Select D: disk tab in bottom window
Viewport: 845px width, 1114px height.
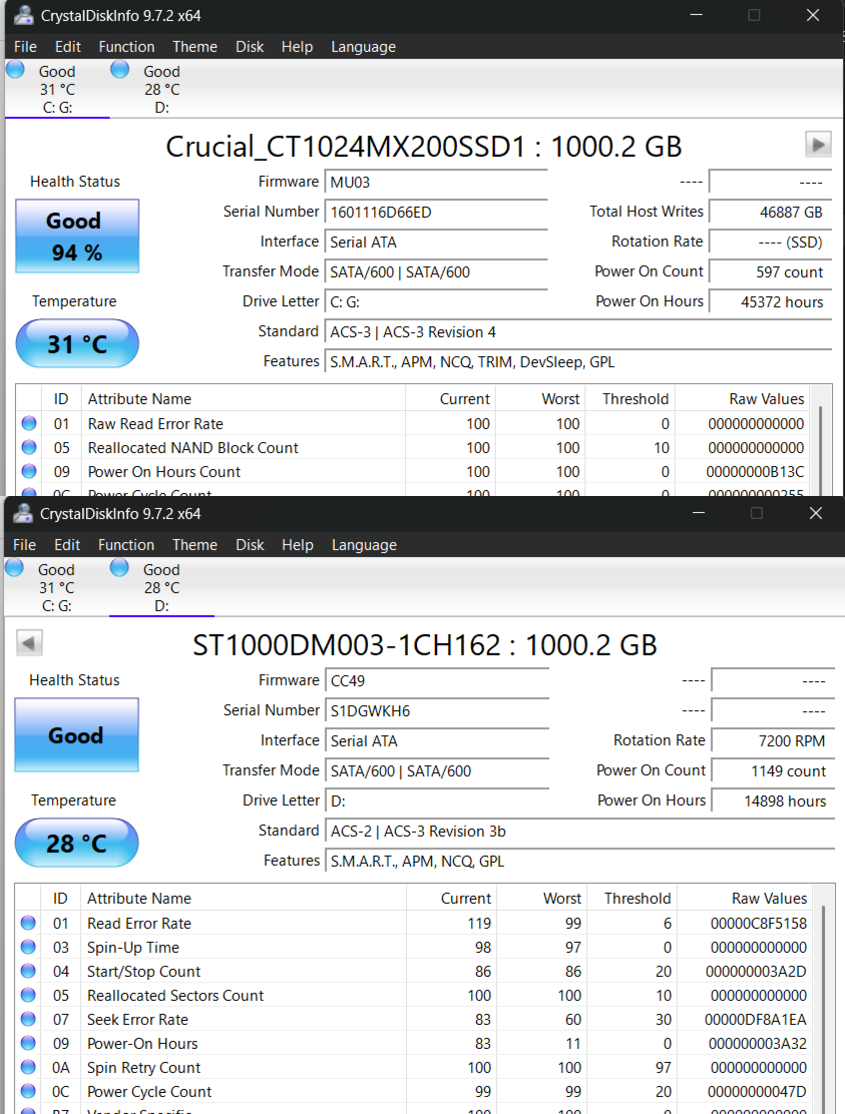coord(161,587)
